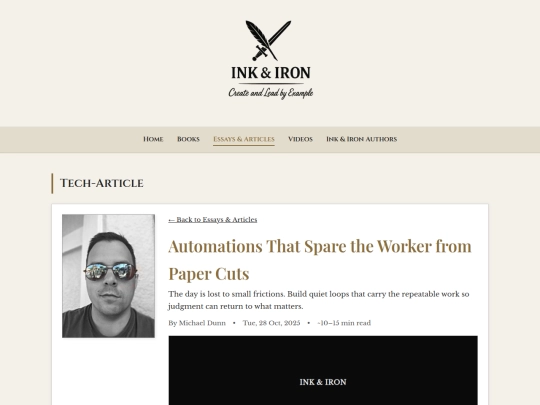Follow Back to Essays & Articles link
Image resolution: width=540 pixels, height=405 pixels.
(x=212, y=220)
